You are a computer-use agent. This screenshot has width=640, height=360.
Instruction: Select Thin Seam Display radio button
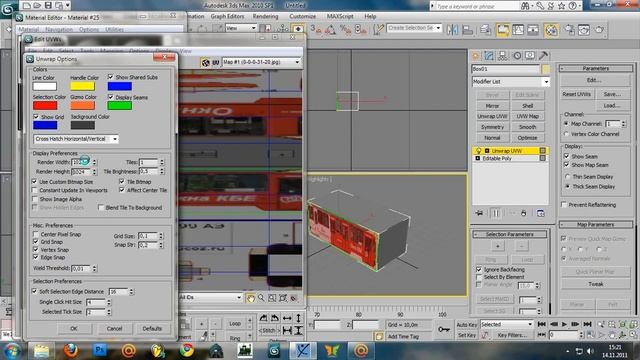click(567, 177)
